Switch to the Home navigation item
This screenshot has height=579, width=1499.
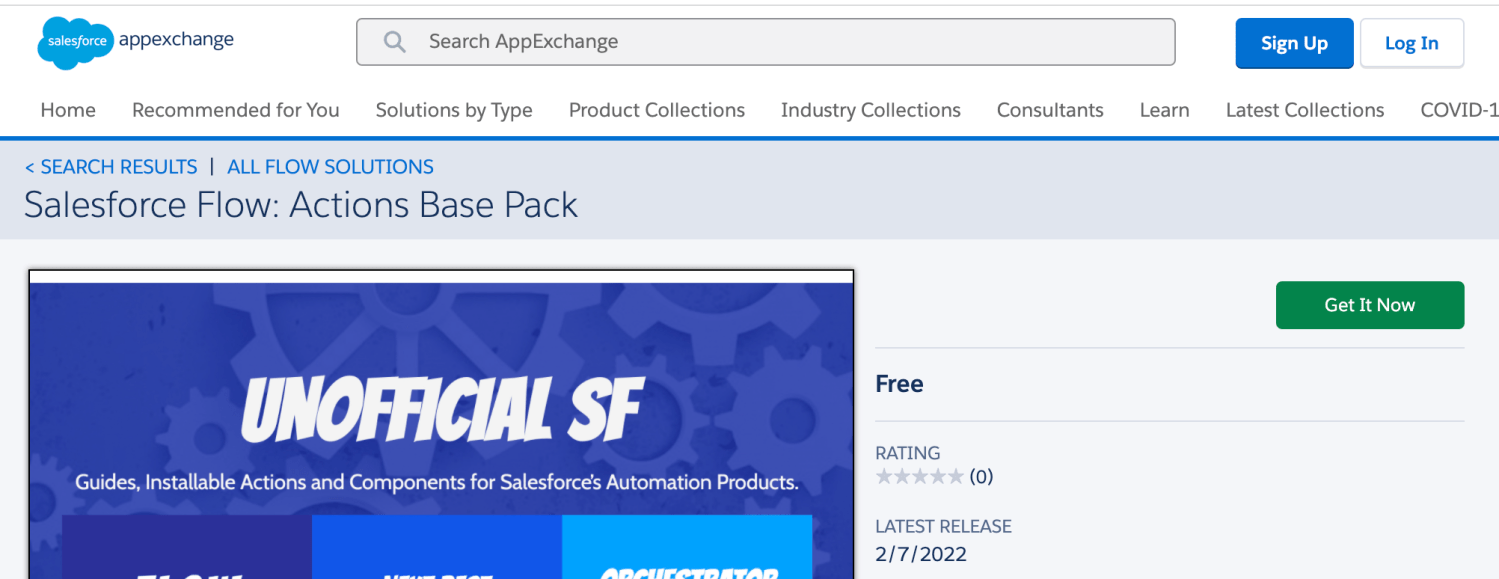pos(67,110)
